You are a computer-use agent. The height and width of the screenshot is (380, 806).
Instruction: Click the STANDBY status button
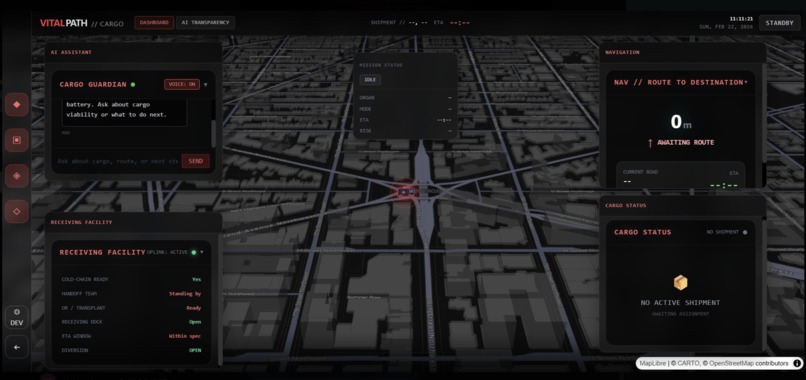pos(779,23)
